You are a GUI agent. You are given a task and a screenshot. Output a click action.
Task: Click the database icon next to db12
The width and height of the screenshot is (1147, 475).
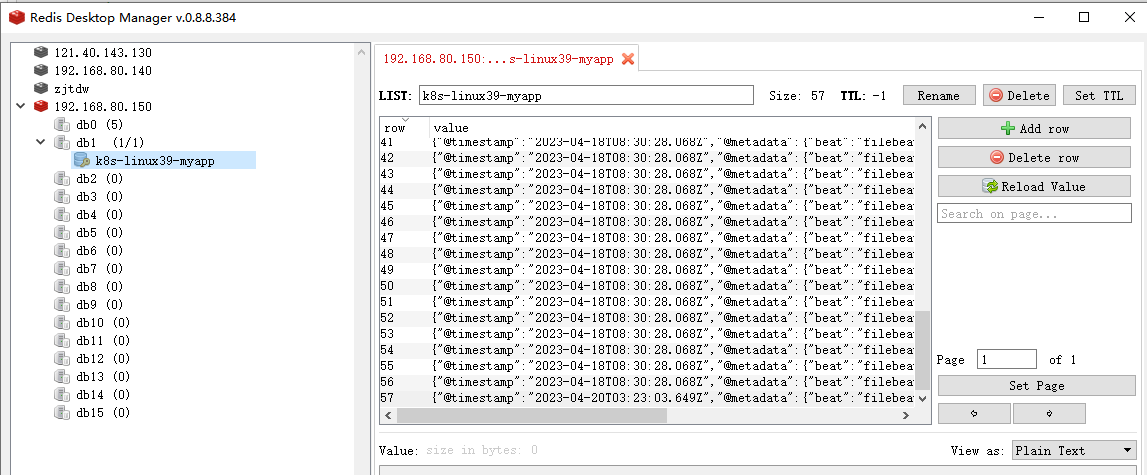[61, 358]
